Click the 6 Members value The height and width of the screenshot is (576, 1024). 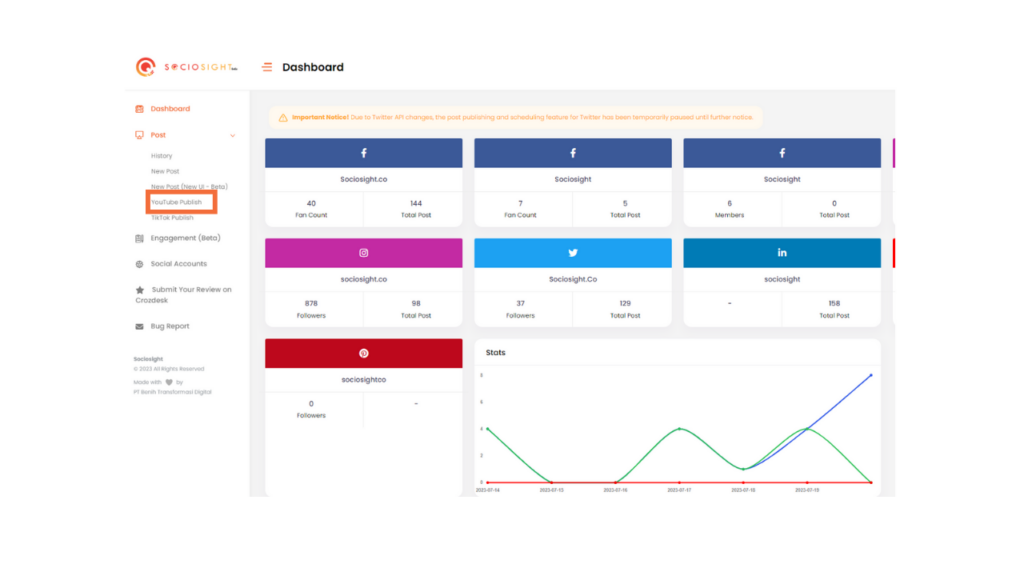pos(729,203)
